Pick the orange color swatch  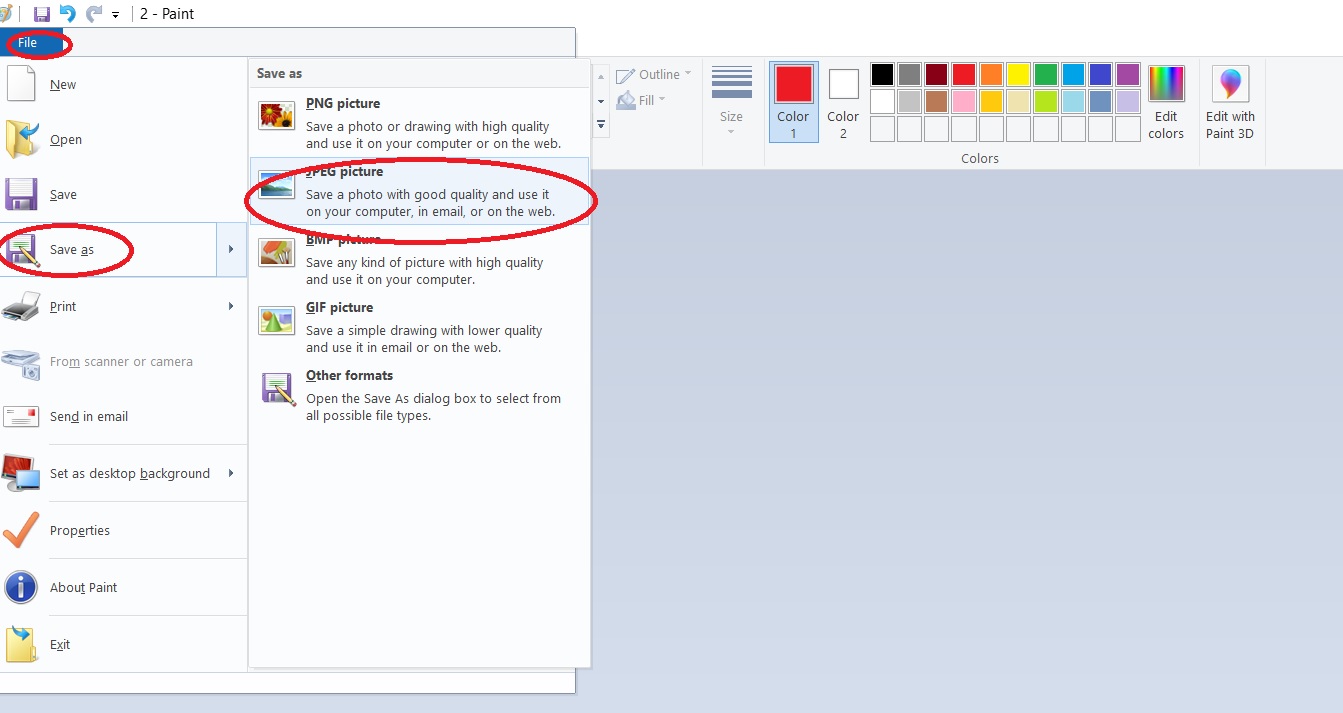[991, 75]
